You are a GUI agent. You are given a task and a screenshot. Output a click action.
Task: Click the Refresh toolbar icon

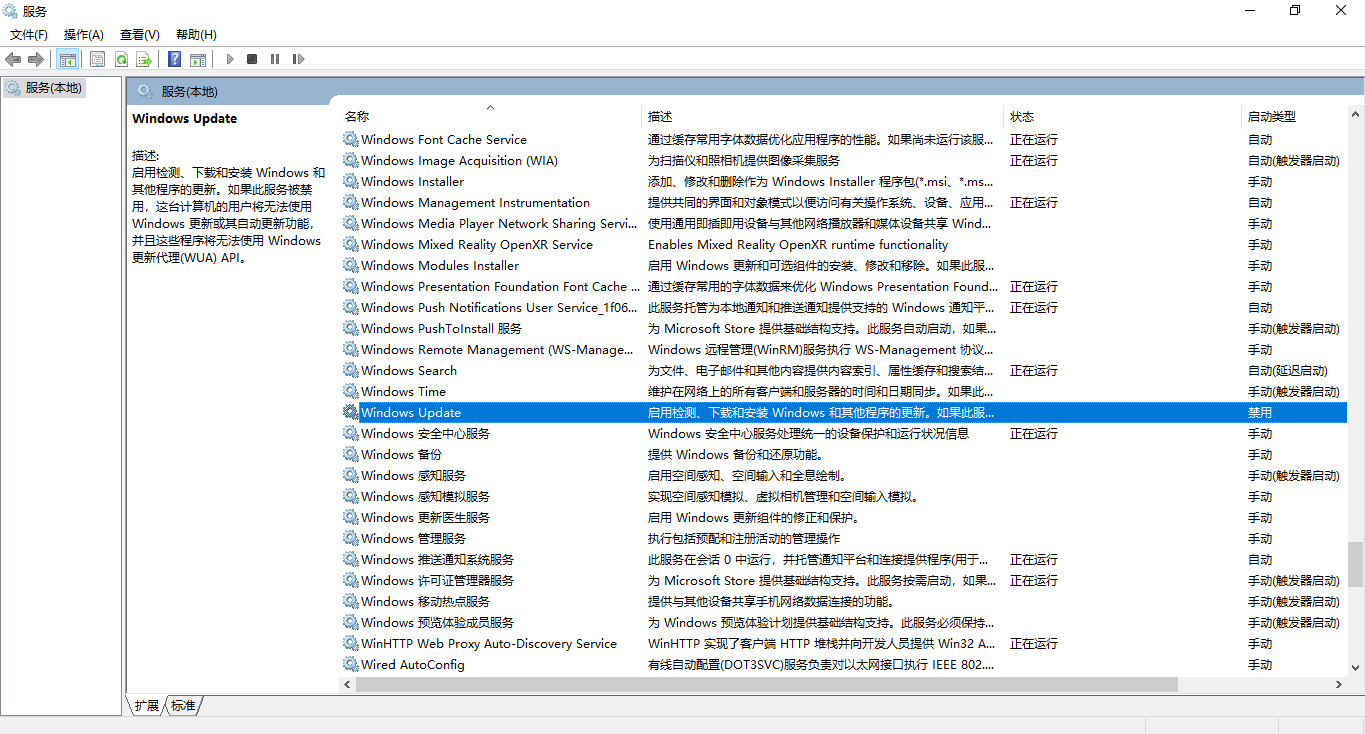pos(121,59)
